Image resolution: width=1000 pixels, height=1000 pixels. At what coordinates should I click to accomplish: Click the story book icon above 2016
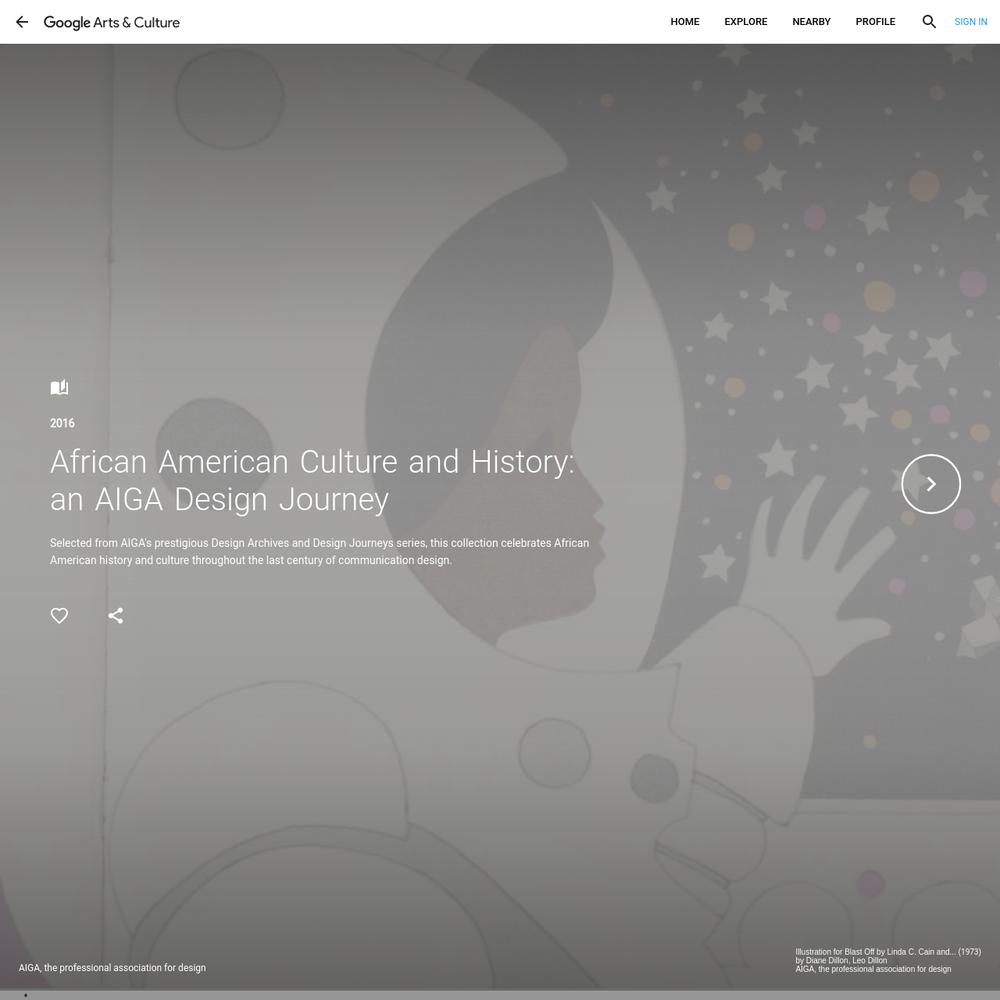(x=59, y=387)
